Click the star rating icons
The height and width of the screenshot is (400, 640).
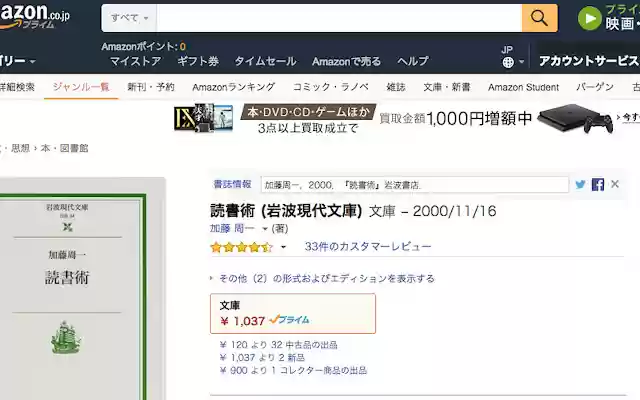(x=241, y=247)
